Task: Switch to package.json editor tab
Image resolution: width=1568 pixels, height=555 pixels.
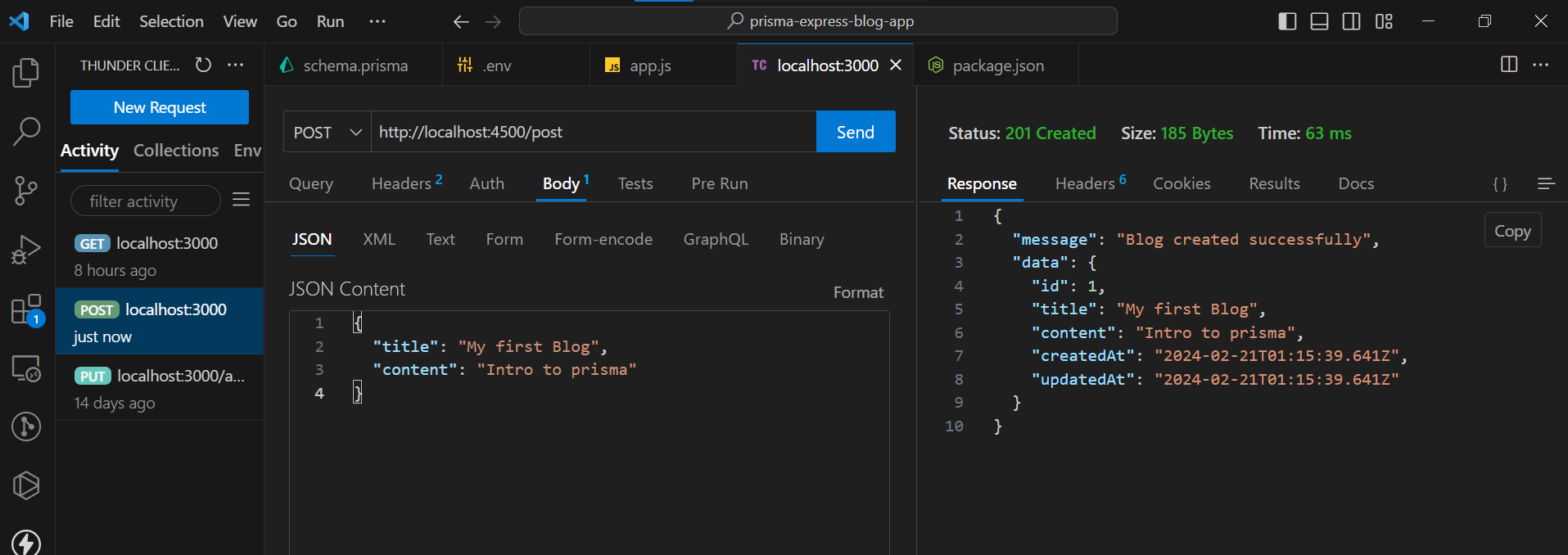Action: (997, 65)
